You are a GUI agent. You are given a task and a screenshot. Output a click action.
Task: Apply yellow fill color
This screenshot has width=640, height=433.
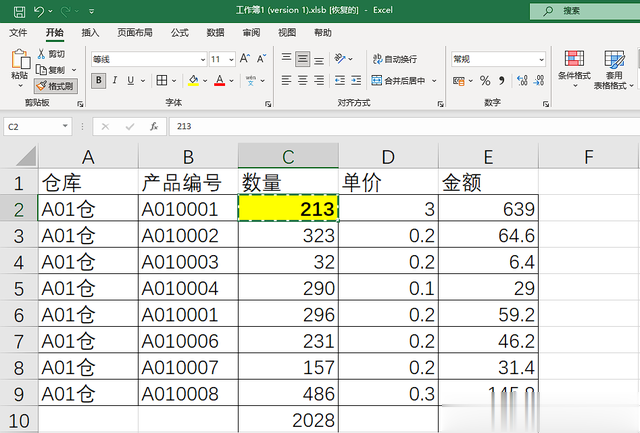[193, 80]
